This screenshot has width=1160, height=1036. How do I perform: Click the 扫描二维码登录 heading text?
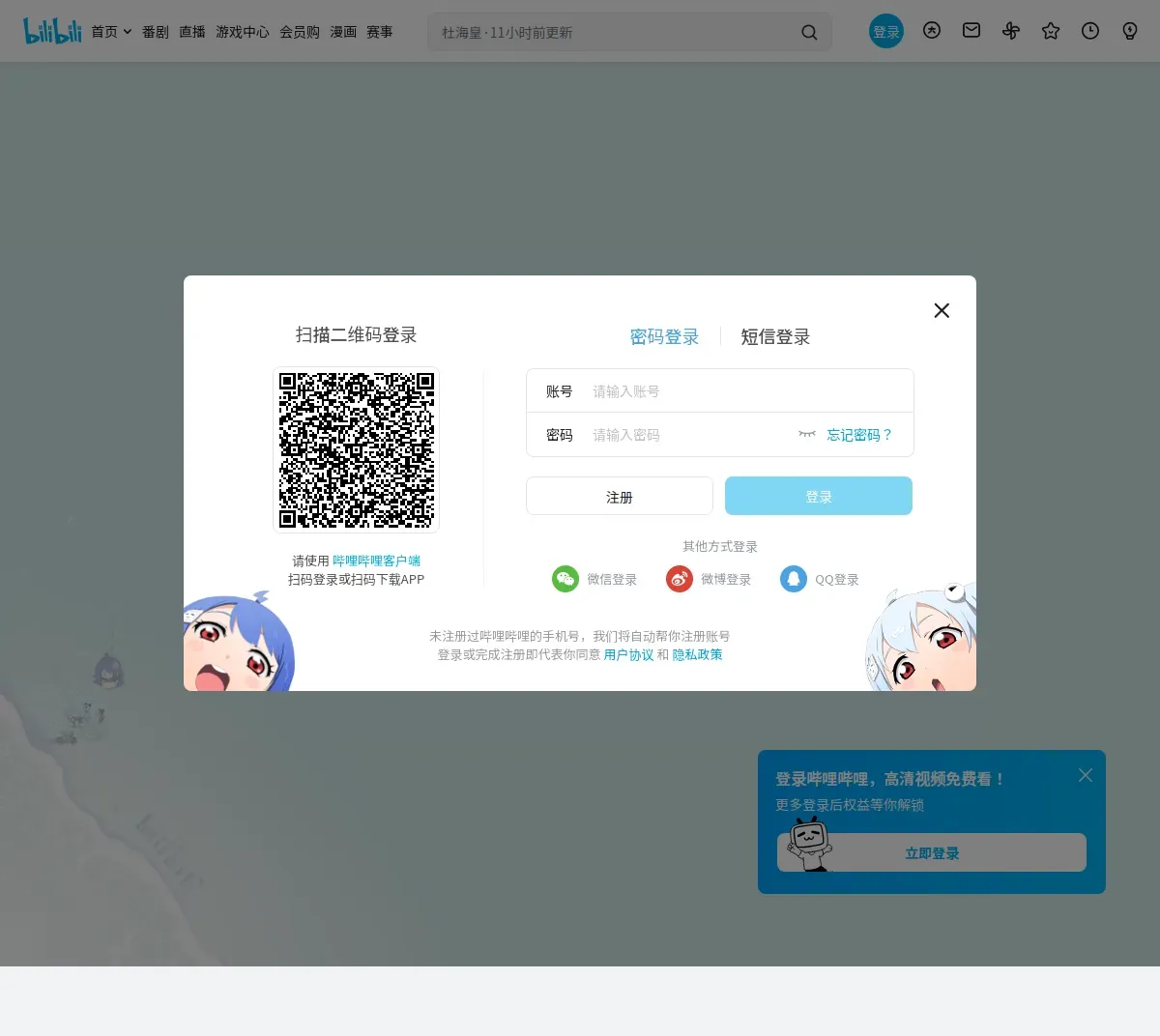pos(356,334)
